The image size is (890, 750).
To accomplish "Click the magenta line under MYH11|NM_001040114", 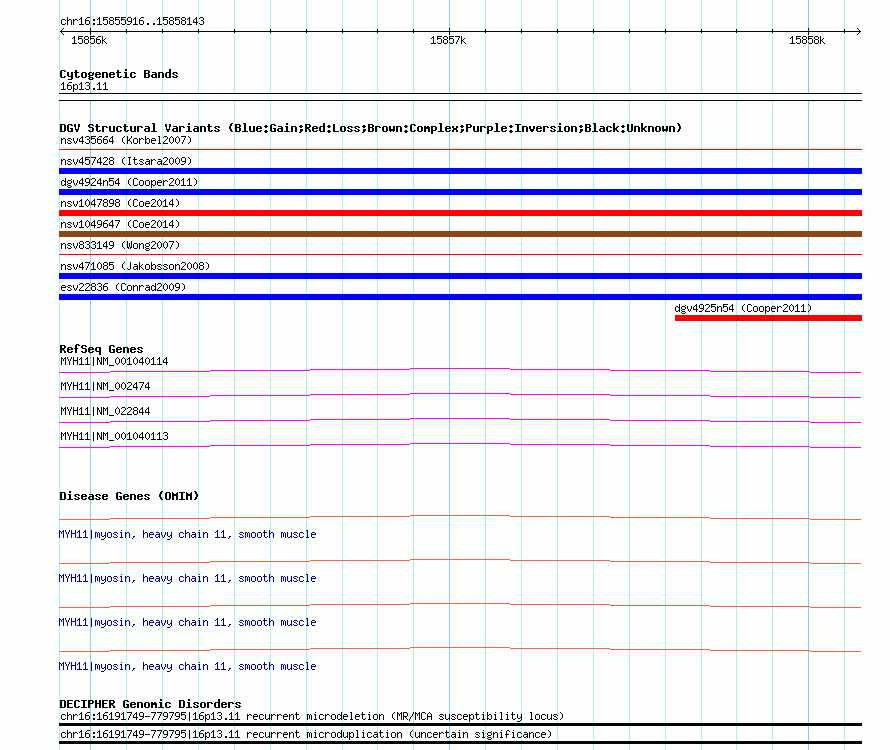I will click(460, 371).
